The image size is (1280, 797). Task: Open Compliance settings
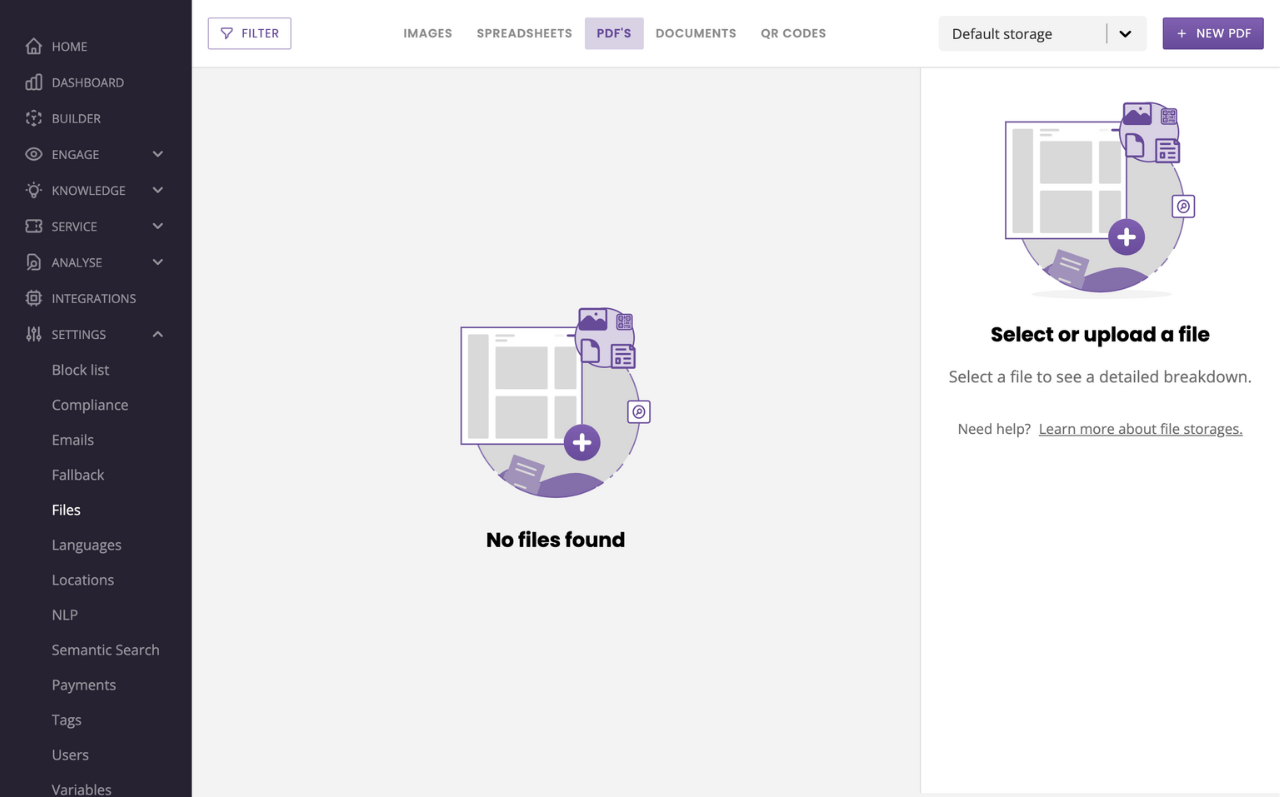click(90, 405)
